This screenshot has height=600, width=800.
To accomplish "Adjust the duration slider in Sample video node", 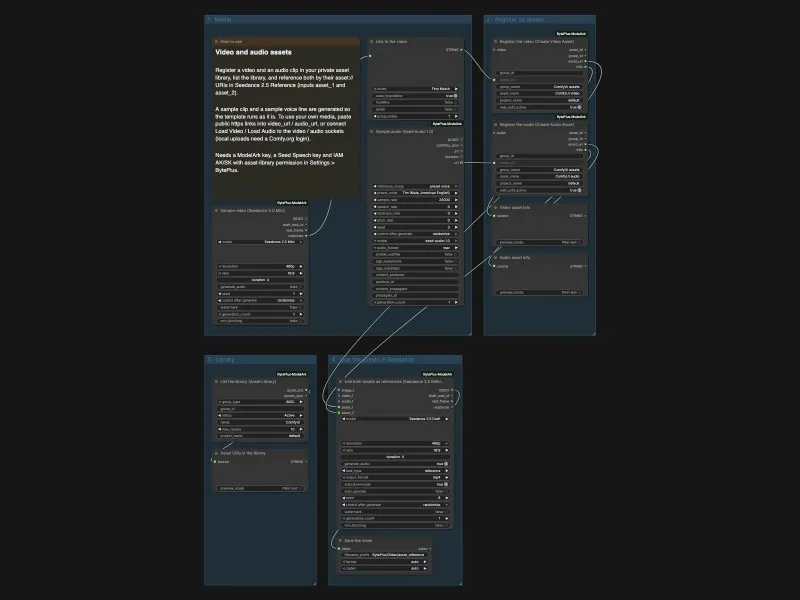I will point(260,280).
